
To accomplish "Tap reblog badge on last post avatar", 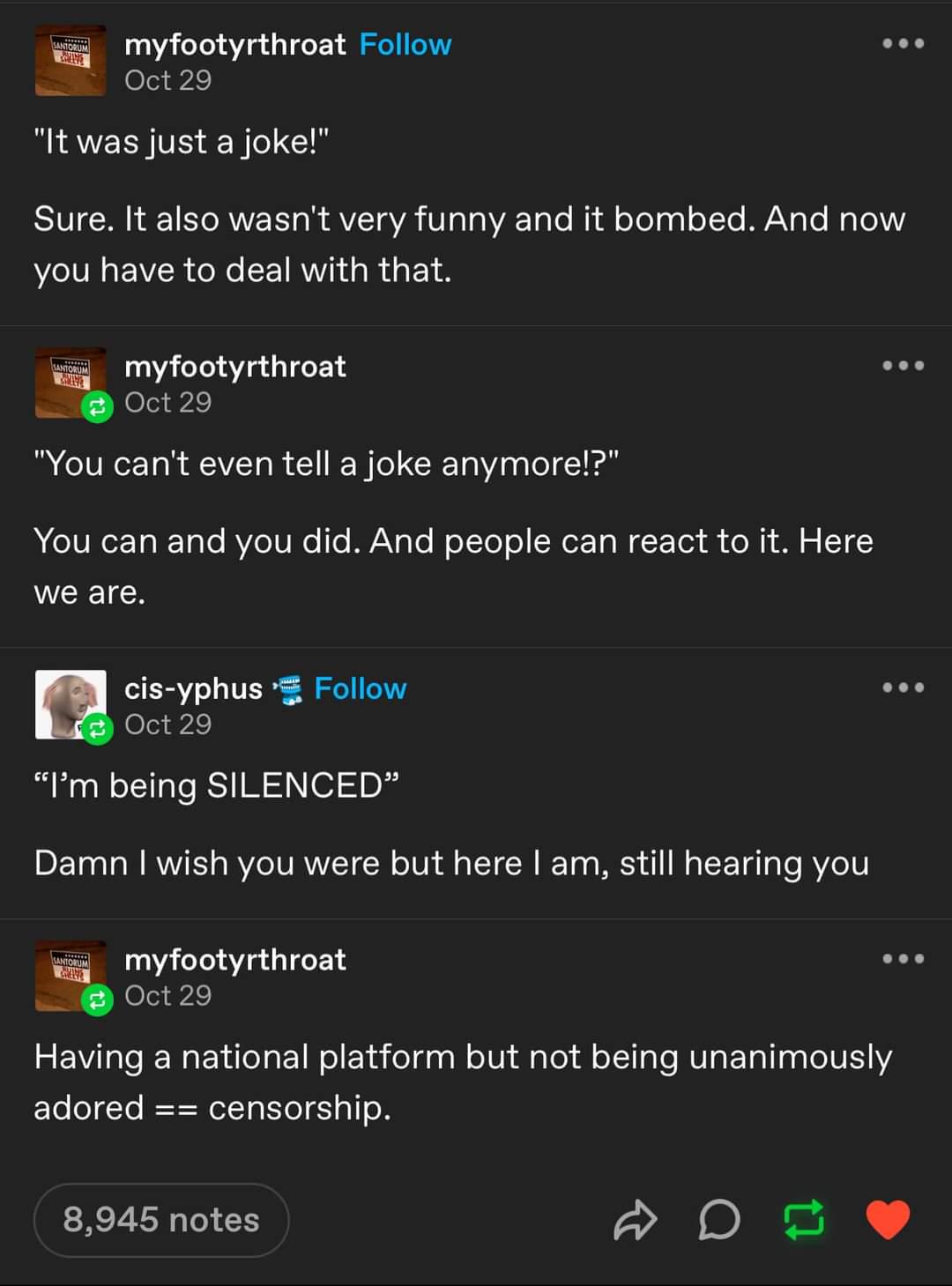I will [x=97, y=1000].
